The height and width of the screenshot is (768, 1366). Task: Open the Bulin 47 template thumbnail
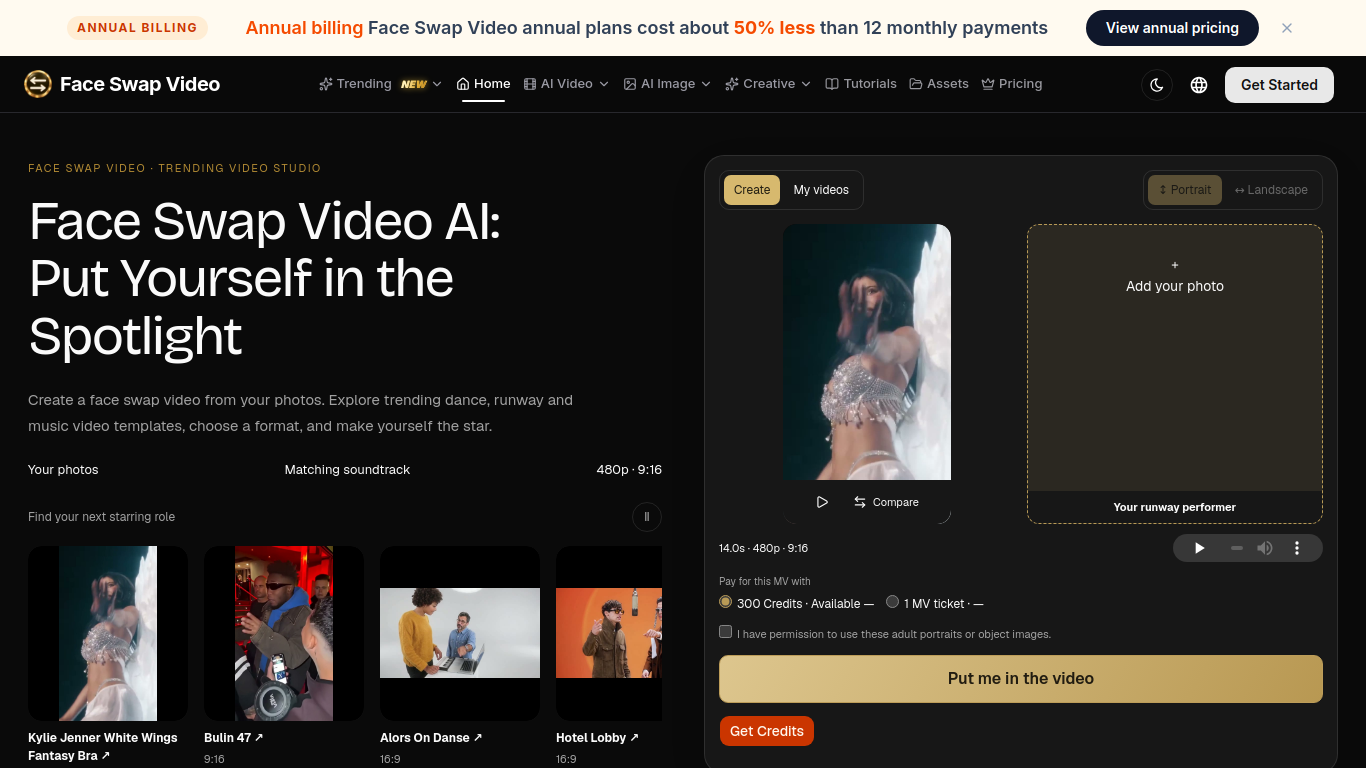[284, 633]
